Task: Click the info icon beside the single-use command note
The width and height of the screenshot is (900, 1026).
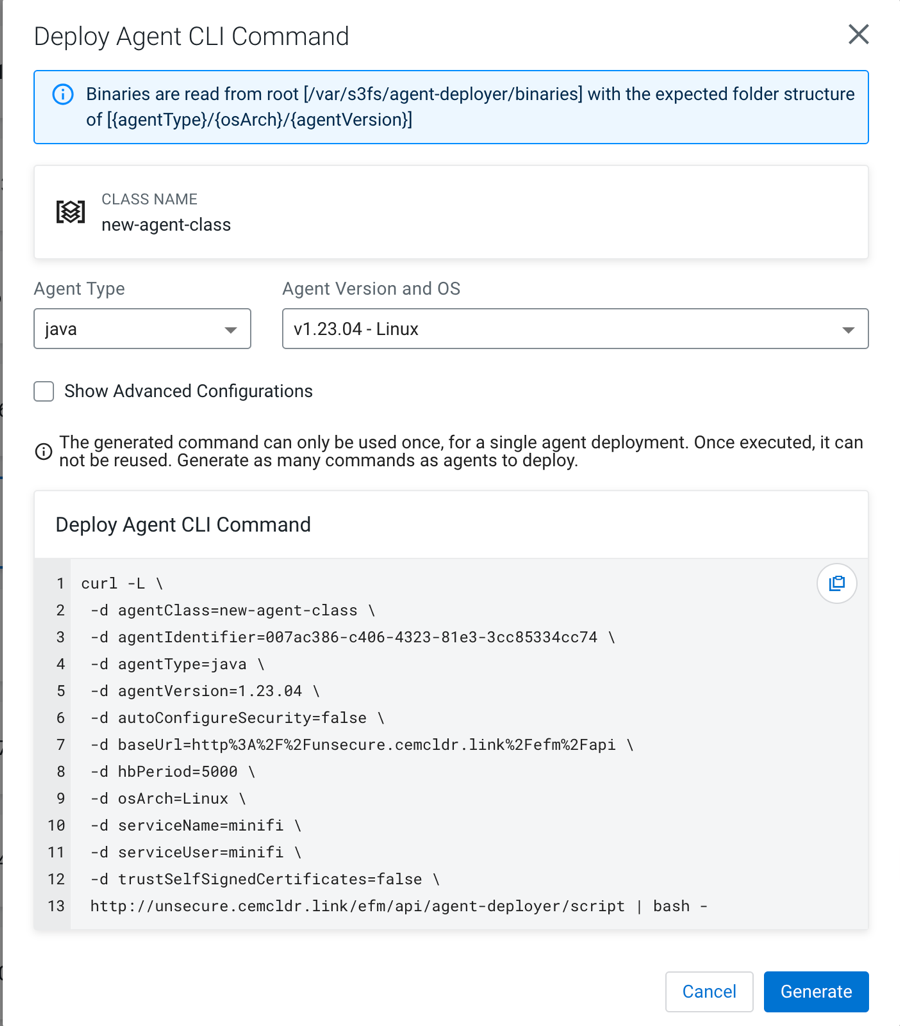Action: tap(44, 452)
